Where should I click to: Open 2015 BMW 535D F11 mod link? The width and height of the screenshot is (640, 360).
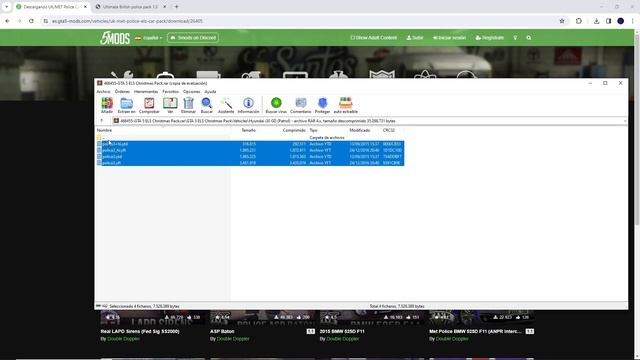(342, 331)
